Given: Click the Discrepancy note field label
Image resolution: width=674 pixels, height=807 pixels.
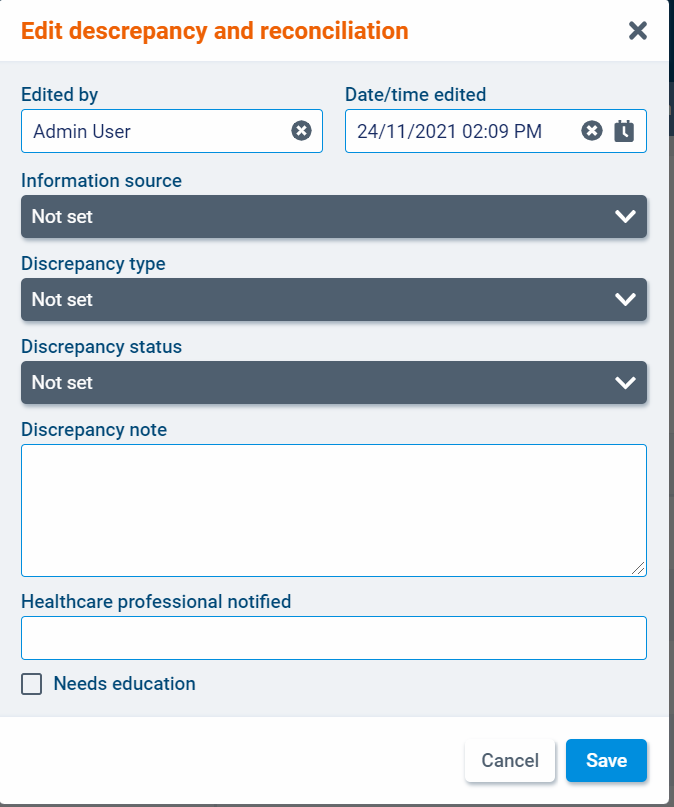Looking at the screenshot, I should point(94,430).
